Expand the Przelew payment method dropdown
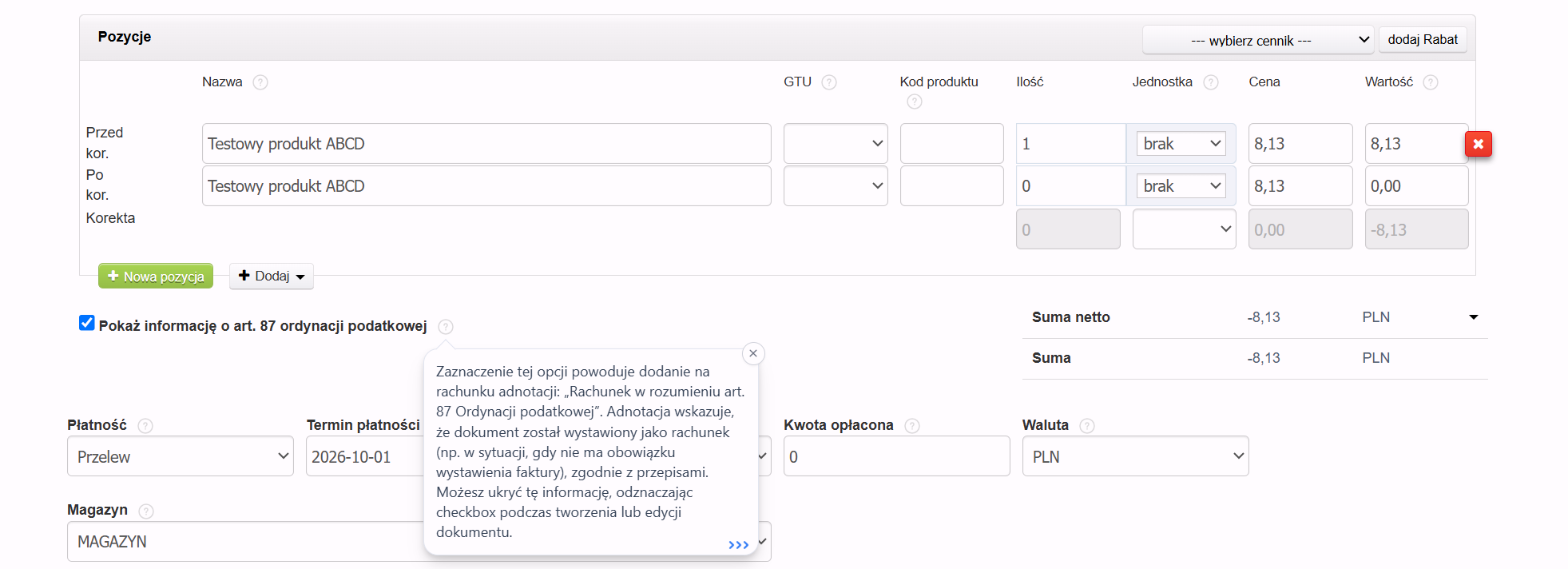Screen dimensions: 1568x569 point(181,456)
